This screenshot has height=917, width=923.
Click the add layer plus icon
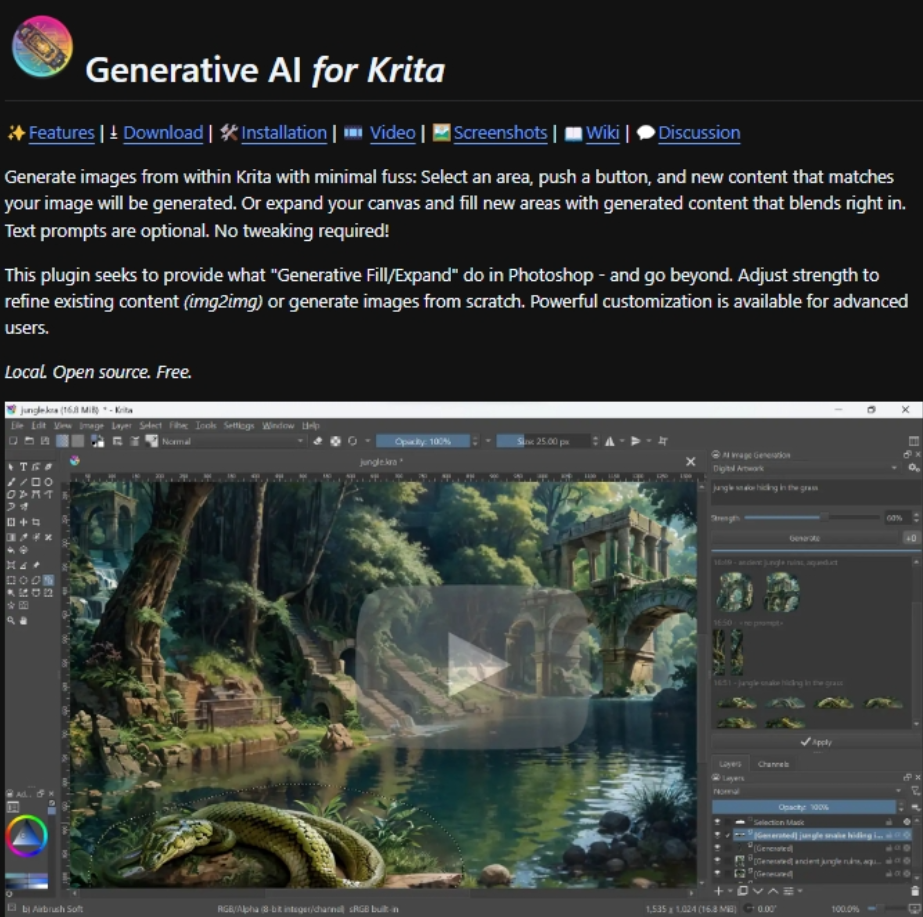click(x=718, y=890)
